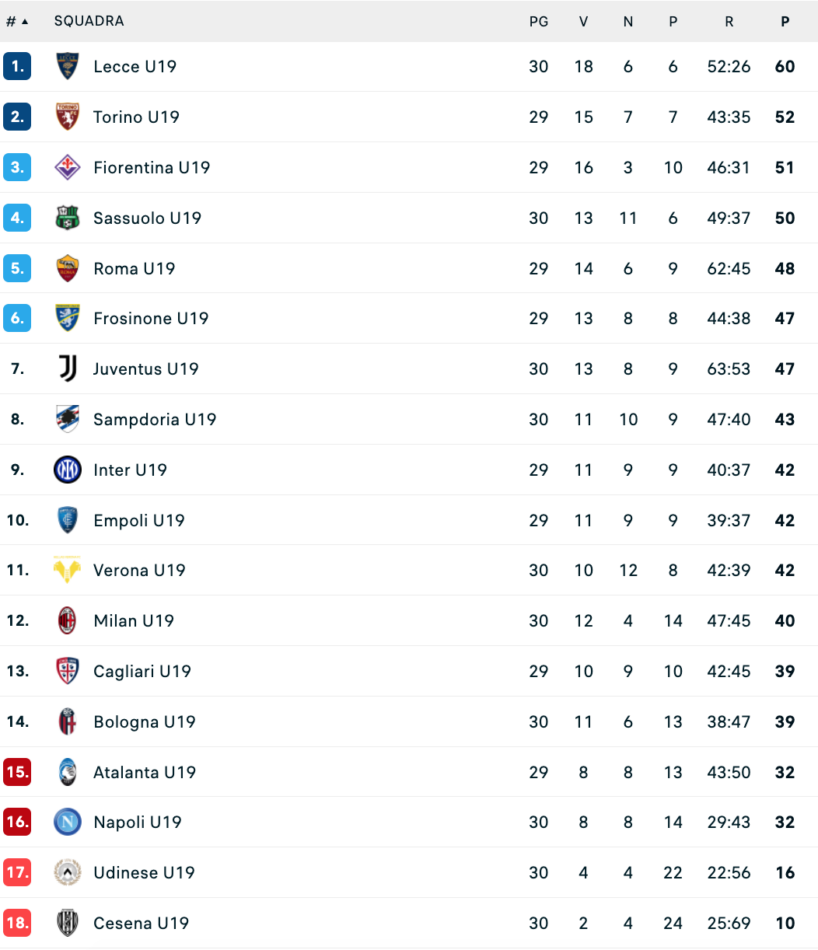The width and height of the screenshot is (818, 950).
Task: Click the Roma U19 crest icon
Action: (67, 268)
